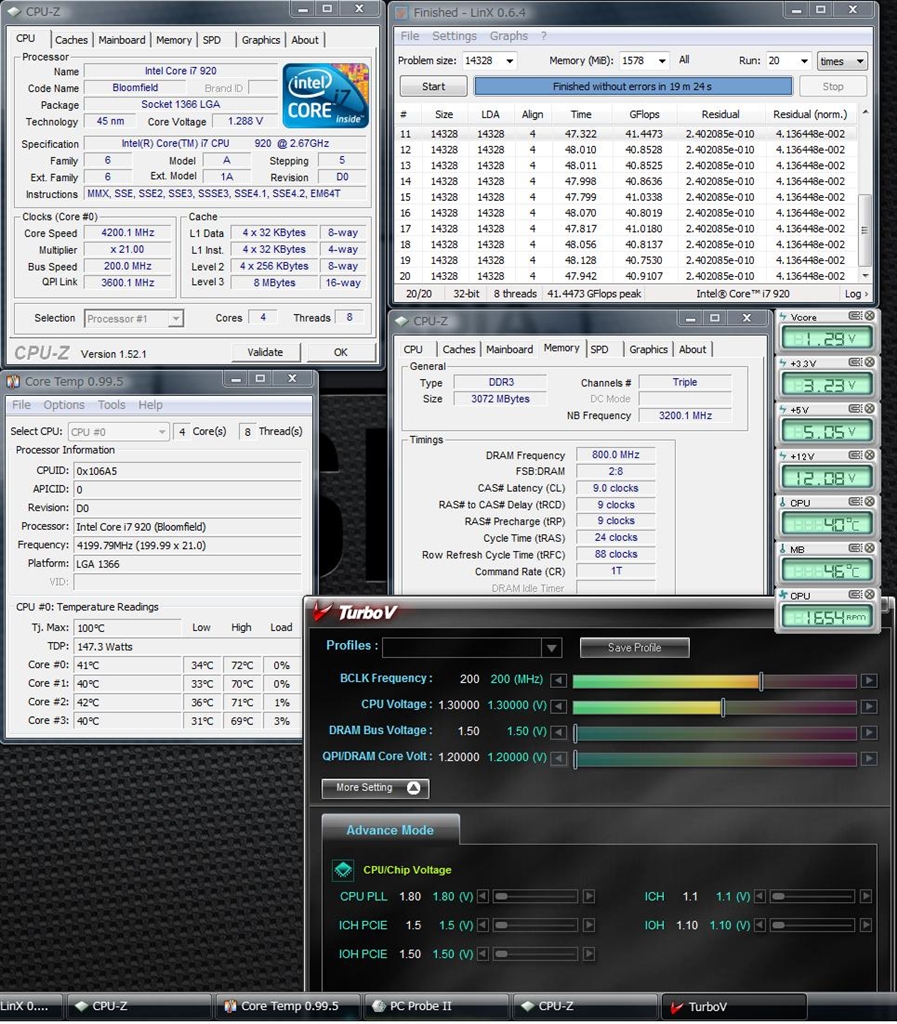Image resolution: width=897 pixels, height=1024 pixels.
Task: Click Save Profile in TurboV
Action: pos(635,648)
